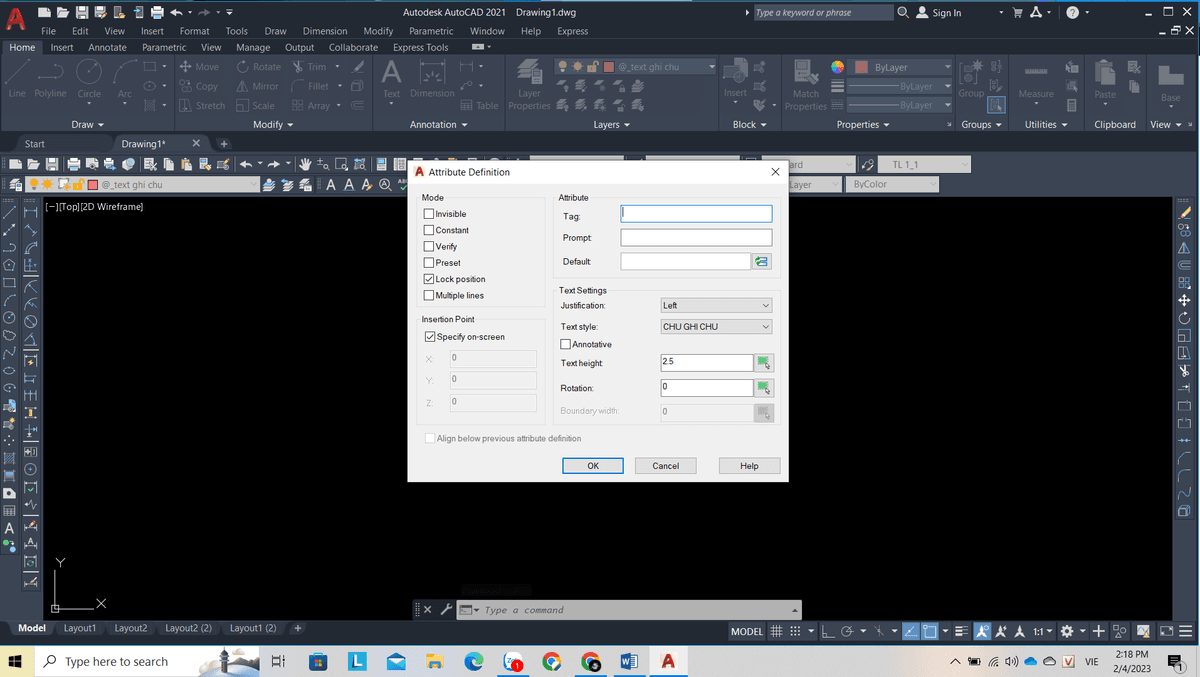Uncheck the Lock position checkbox
This screenshot has width=1200, height=677.
click(429, 279)
